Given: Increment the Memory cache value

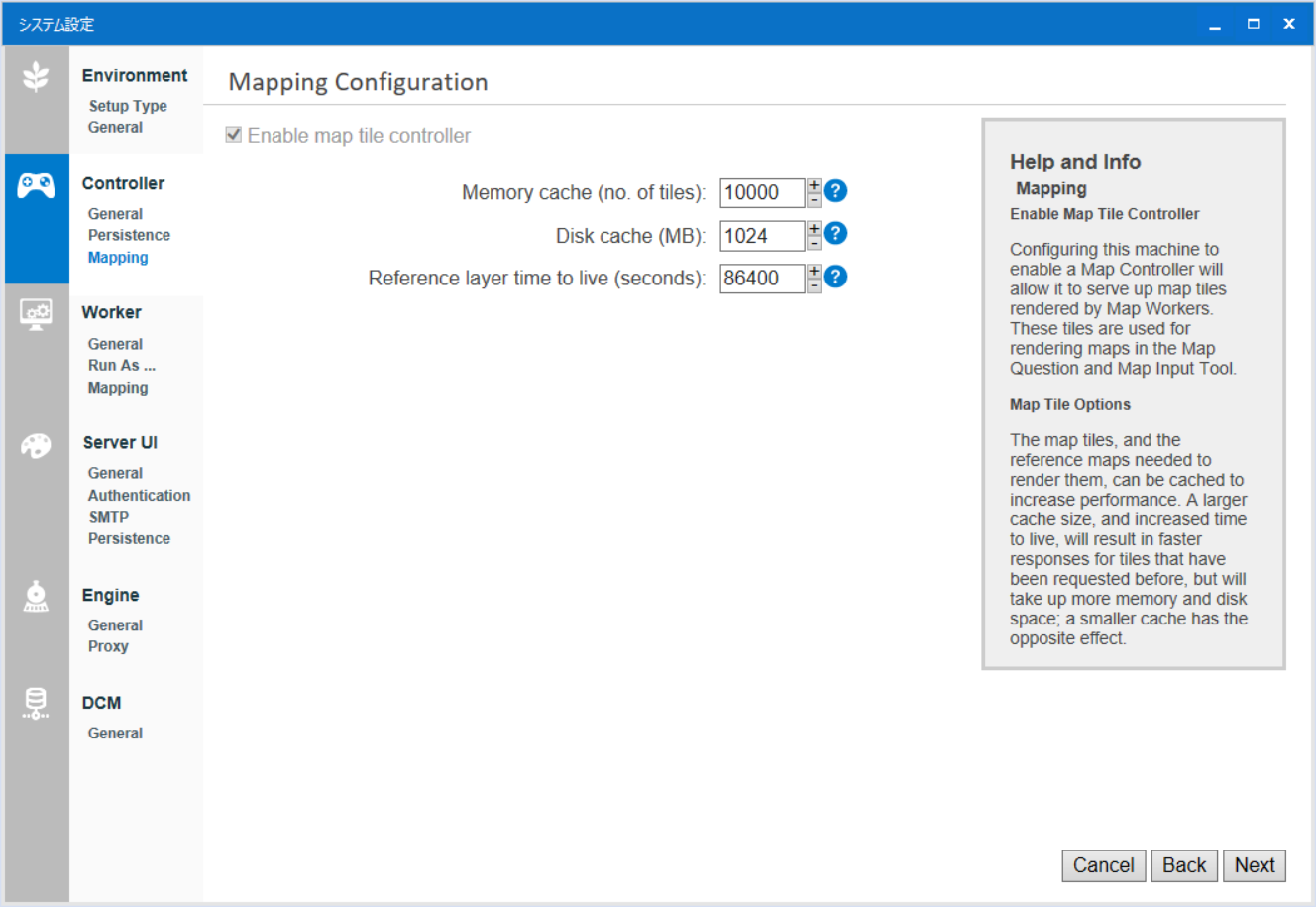Looking at the screenshot, I should pos(813,185).
